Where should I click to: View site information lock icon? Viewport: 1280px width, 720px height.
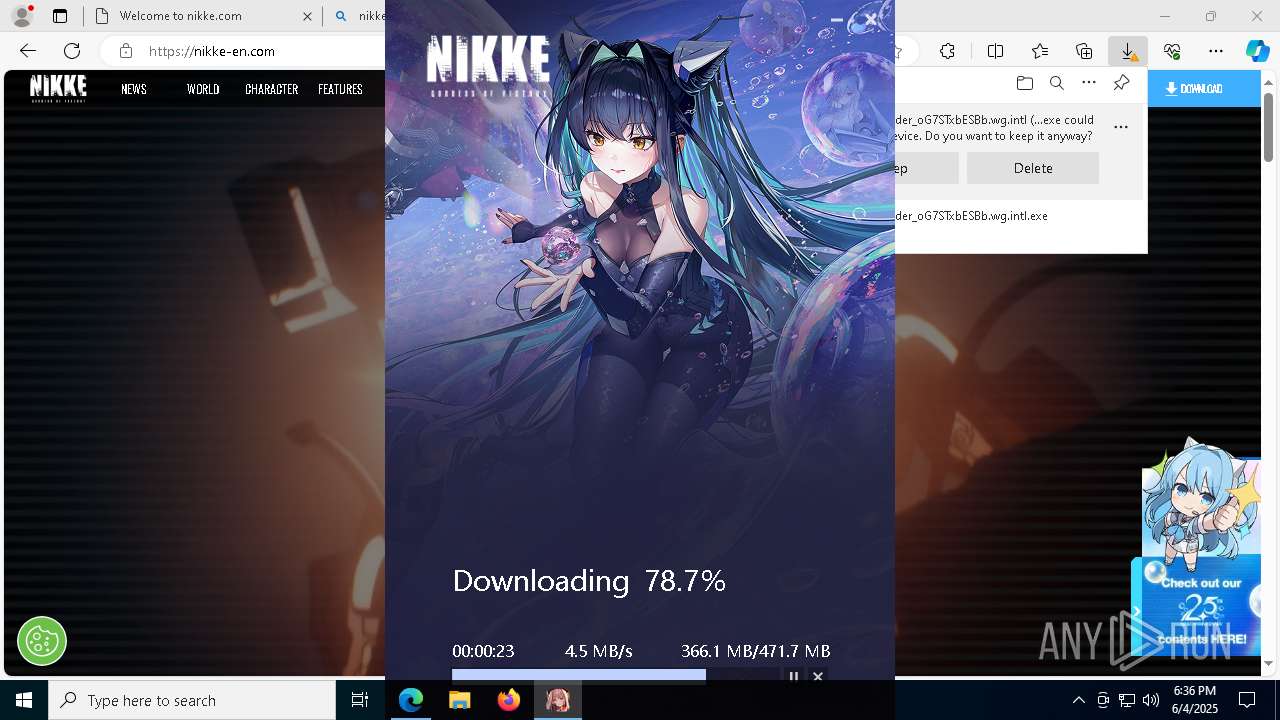point(125,51)
